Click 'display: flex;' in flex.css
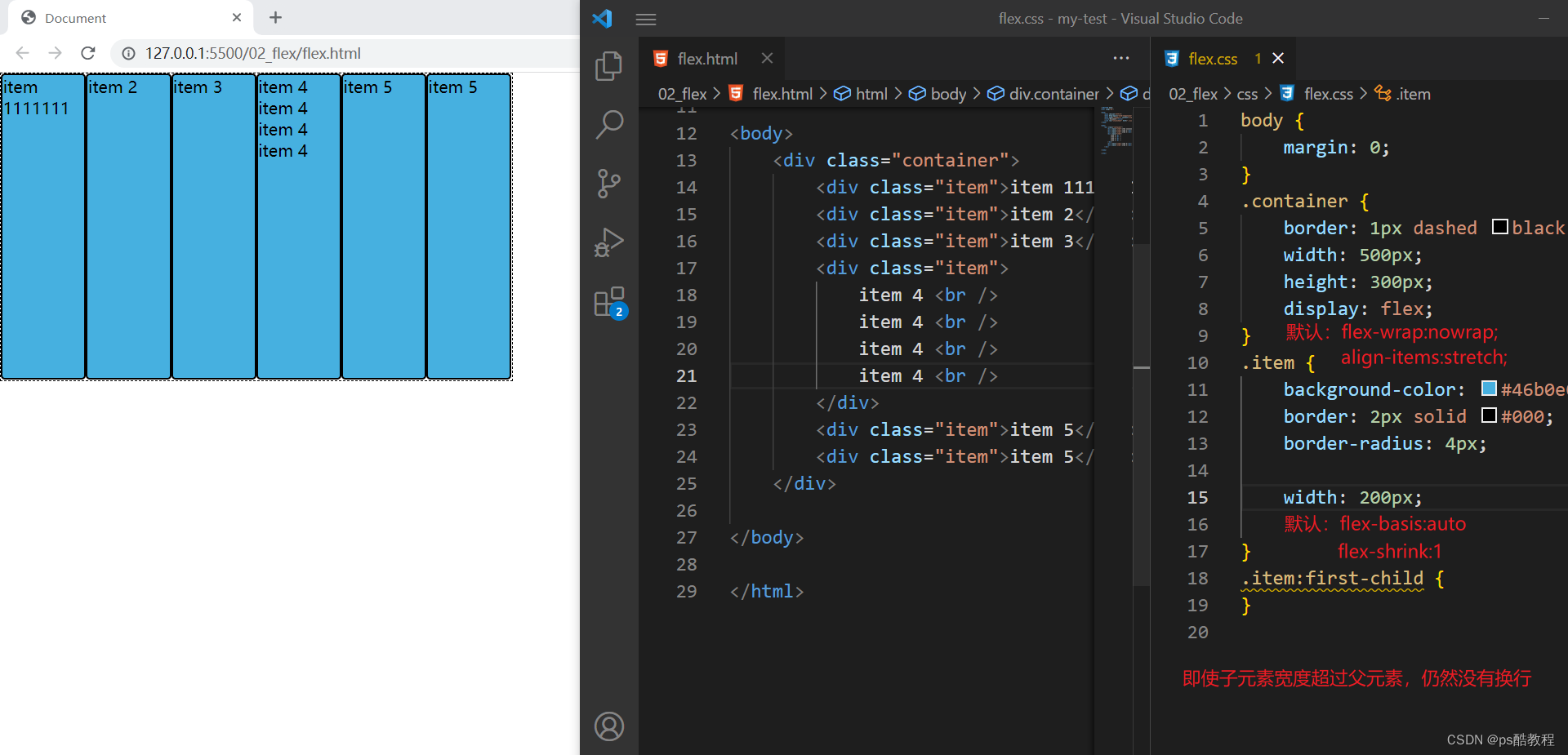The width and height of the screenshot is (1568, 755). click(1357, 309)
